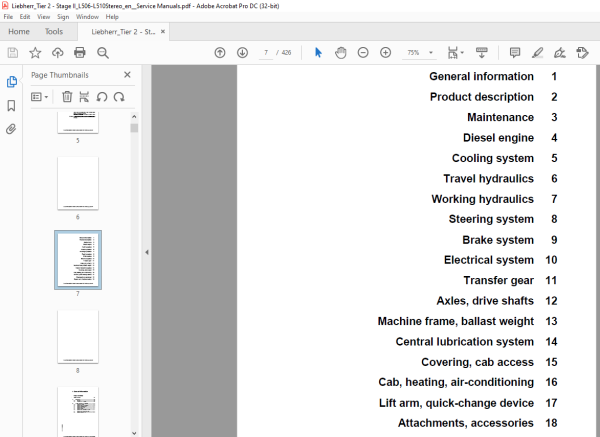600x437 pixels.
Task: Open the find text magnifier
Action: pyautogui.click(x=103, y=53)
